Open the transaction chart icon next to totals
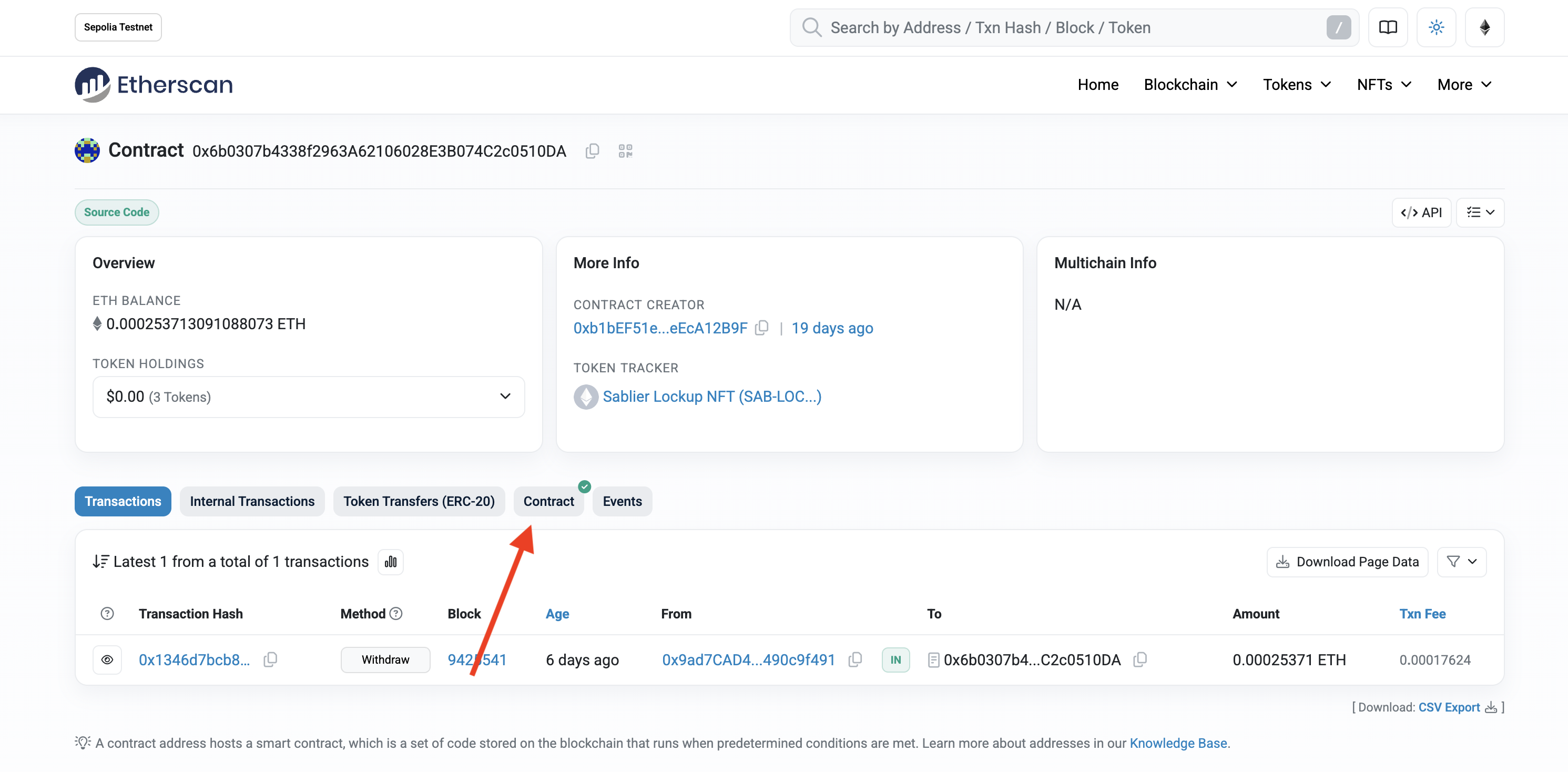 point(390,561)
